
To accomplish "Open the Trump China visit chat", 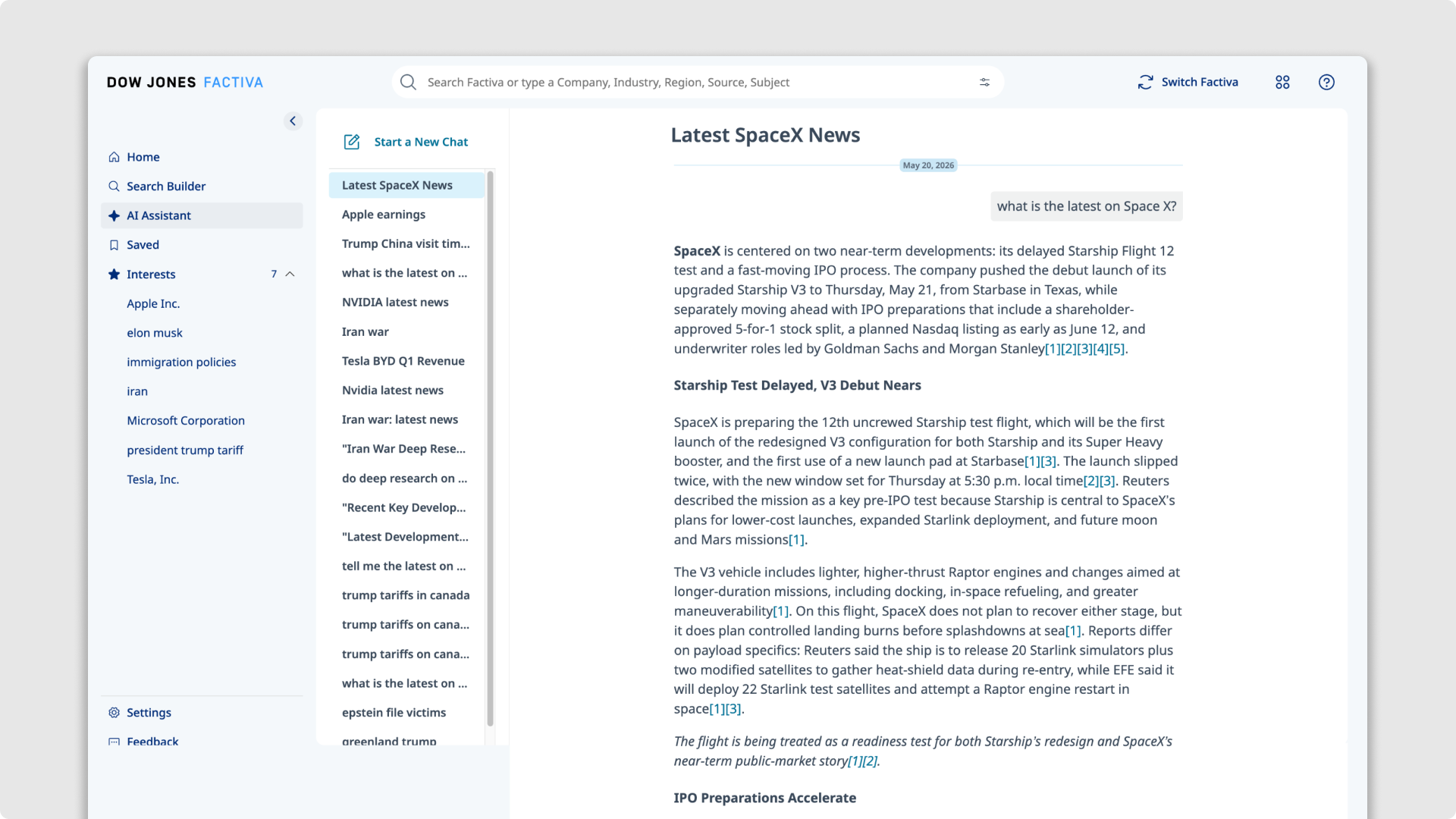I will point(406,244).
